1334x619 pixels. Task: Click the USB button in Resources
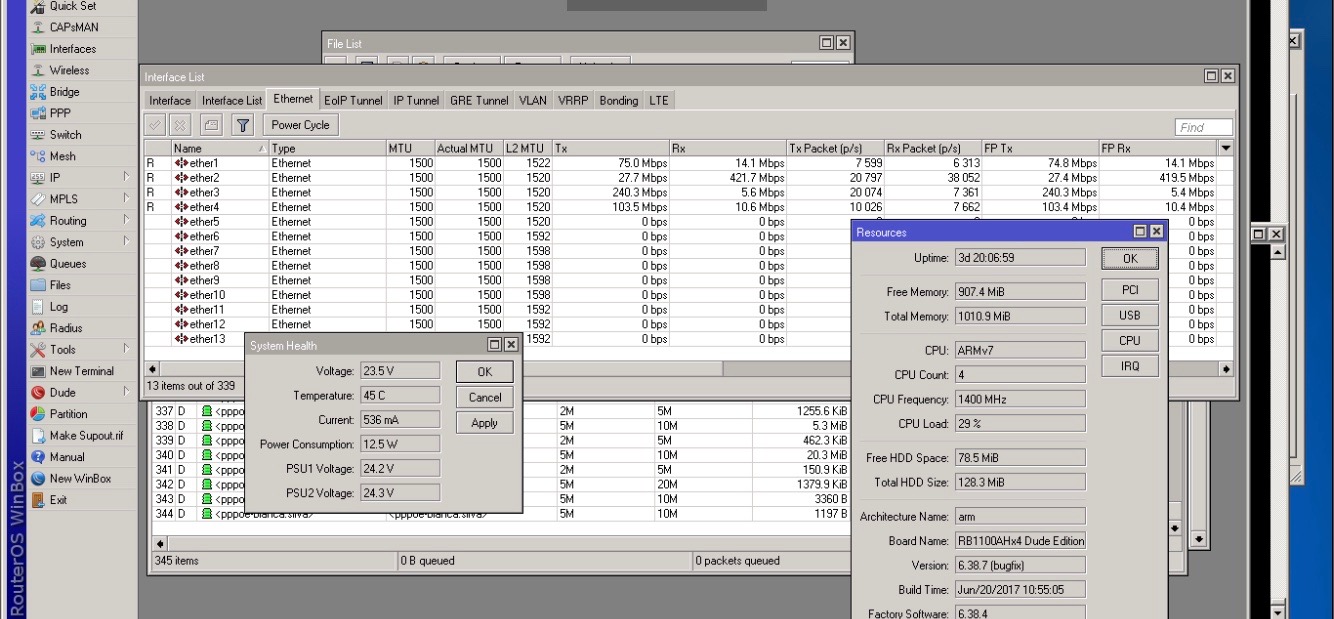pyautogui.click(x=1129, y=315)
